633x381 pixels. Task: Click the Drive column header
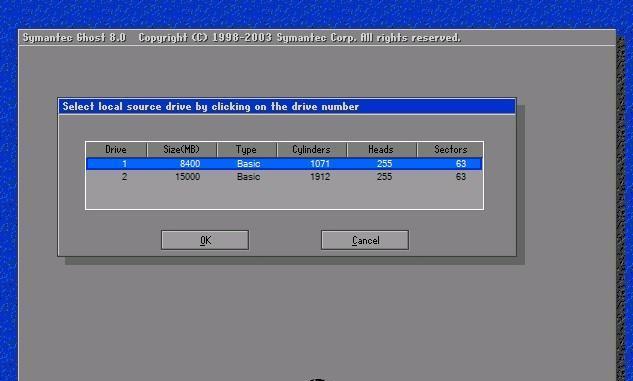click(116, 150)
